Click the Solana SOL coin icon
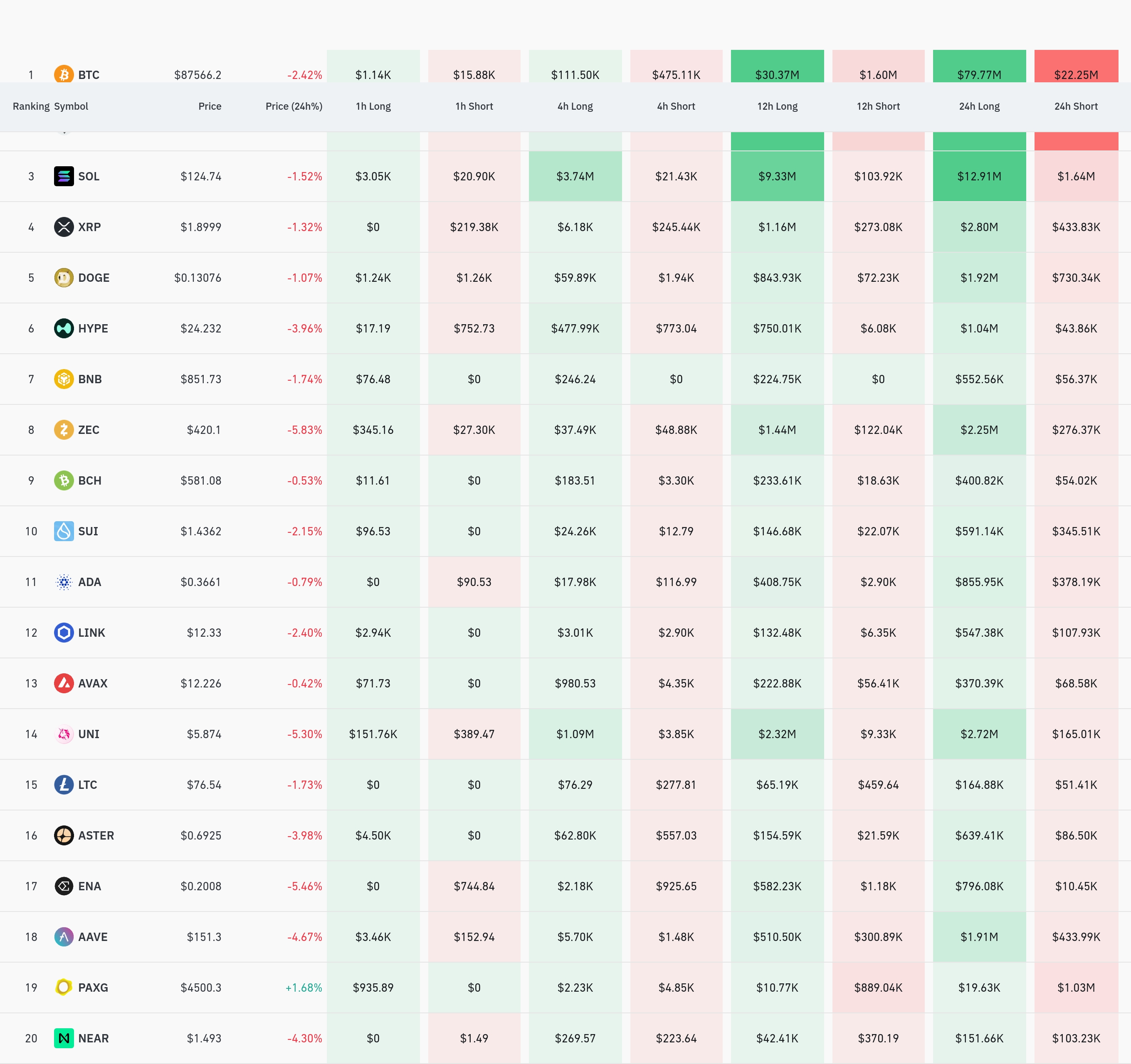Image resolution: width=1131 pixels, height=1064 pixels. coord(64,176)
